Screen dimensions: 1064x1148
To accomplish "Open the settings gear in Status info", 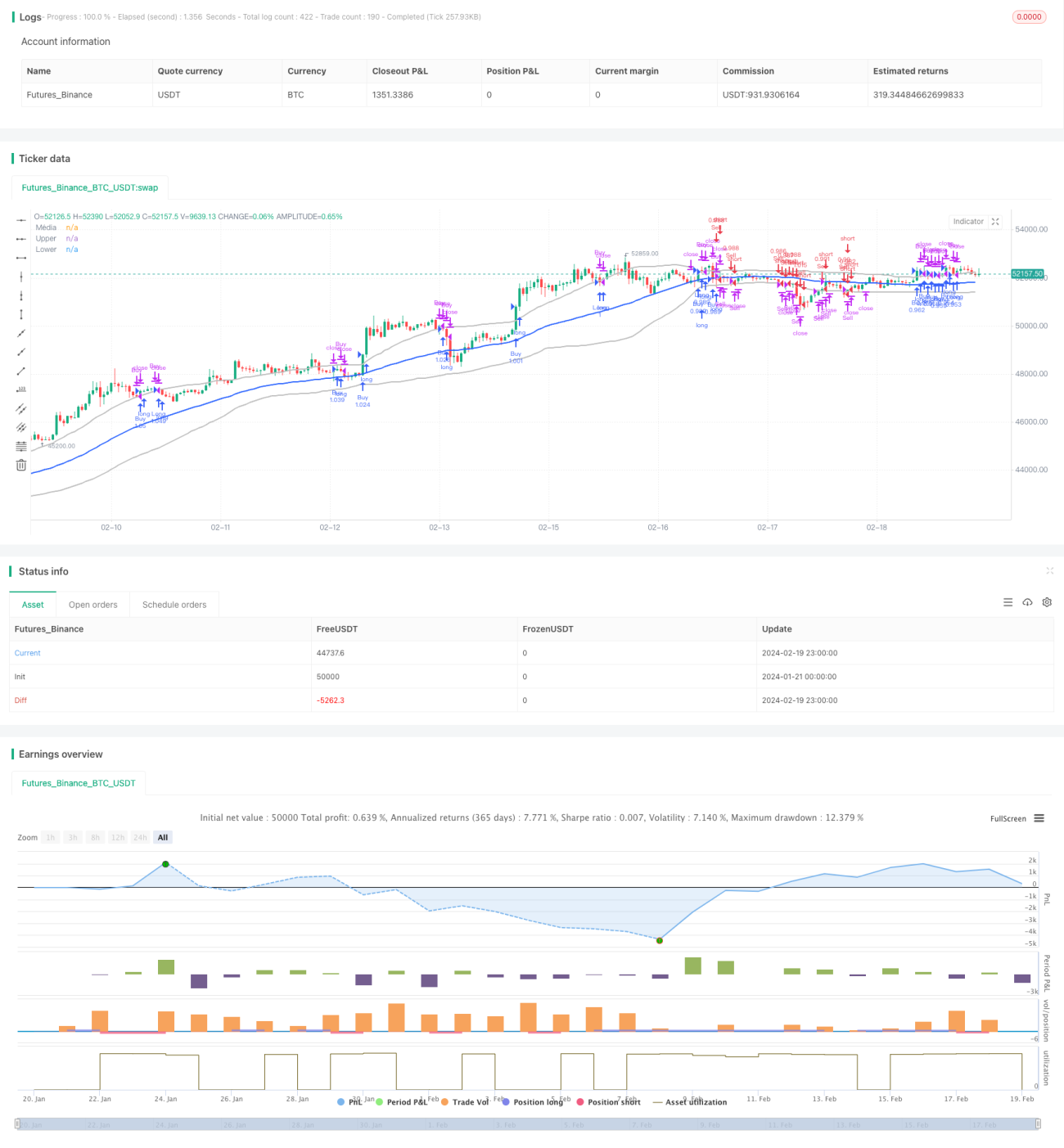I will [1047, 602].
